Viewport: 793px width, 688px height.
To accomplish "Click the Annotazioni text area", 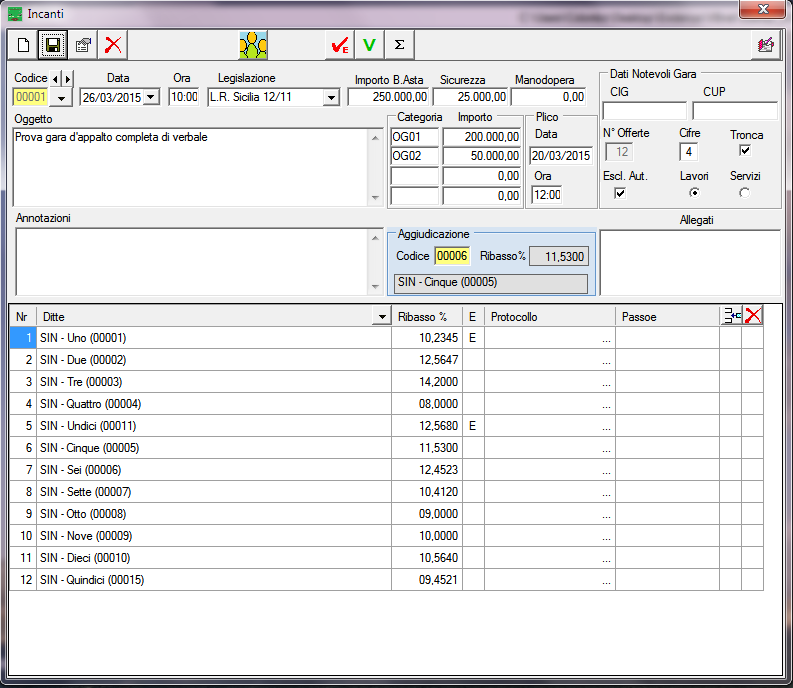I will [x=192, y=262].
